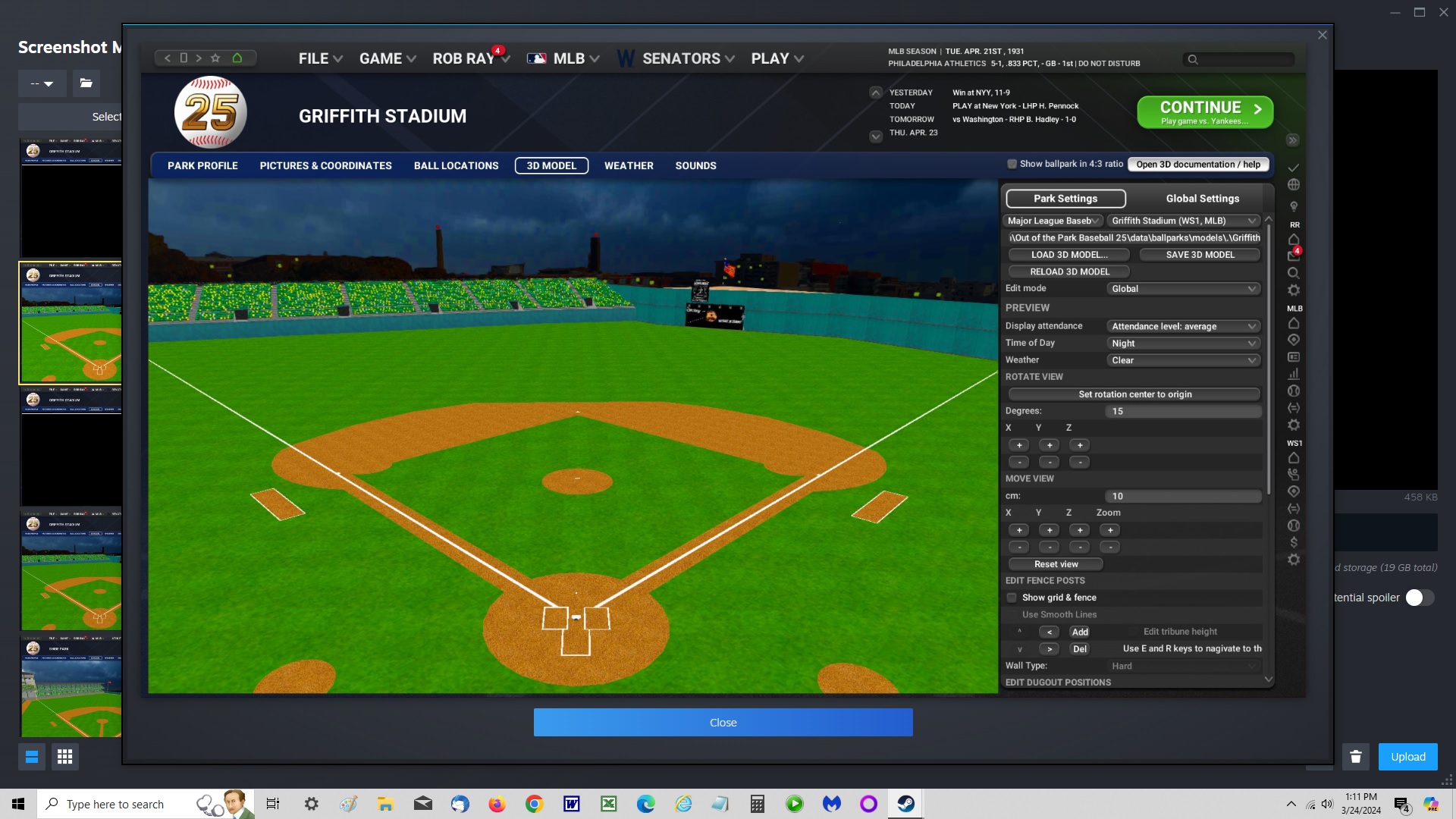
Task: Switch to grid view icon
Action: [x=65, y=757]
